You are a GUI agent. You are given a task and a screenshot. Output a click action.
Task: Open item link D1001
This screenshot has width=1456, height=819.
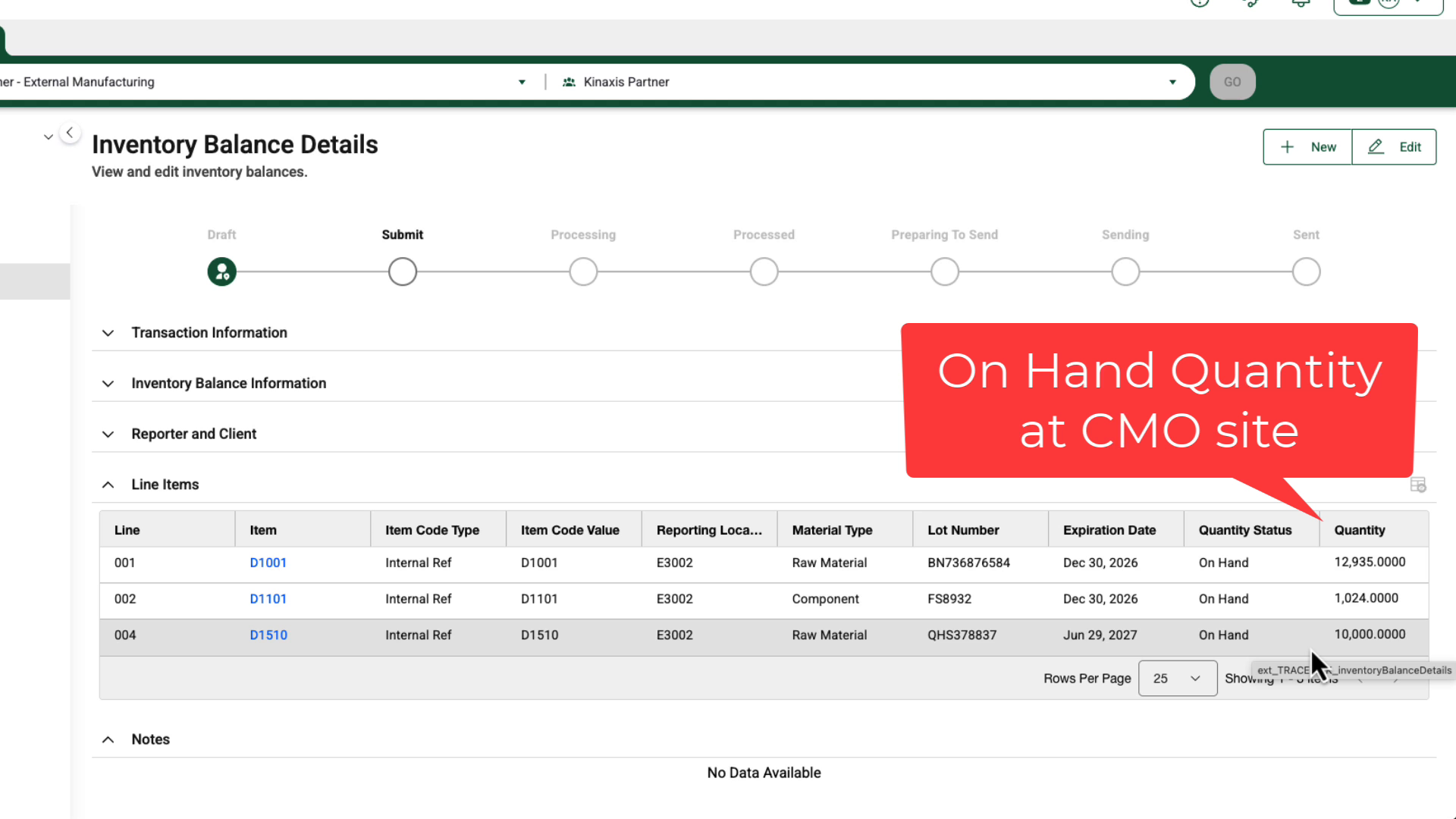pyautogui.click(x=268, y=563)
